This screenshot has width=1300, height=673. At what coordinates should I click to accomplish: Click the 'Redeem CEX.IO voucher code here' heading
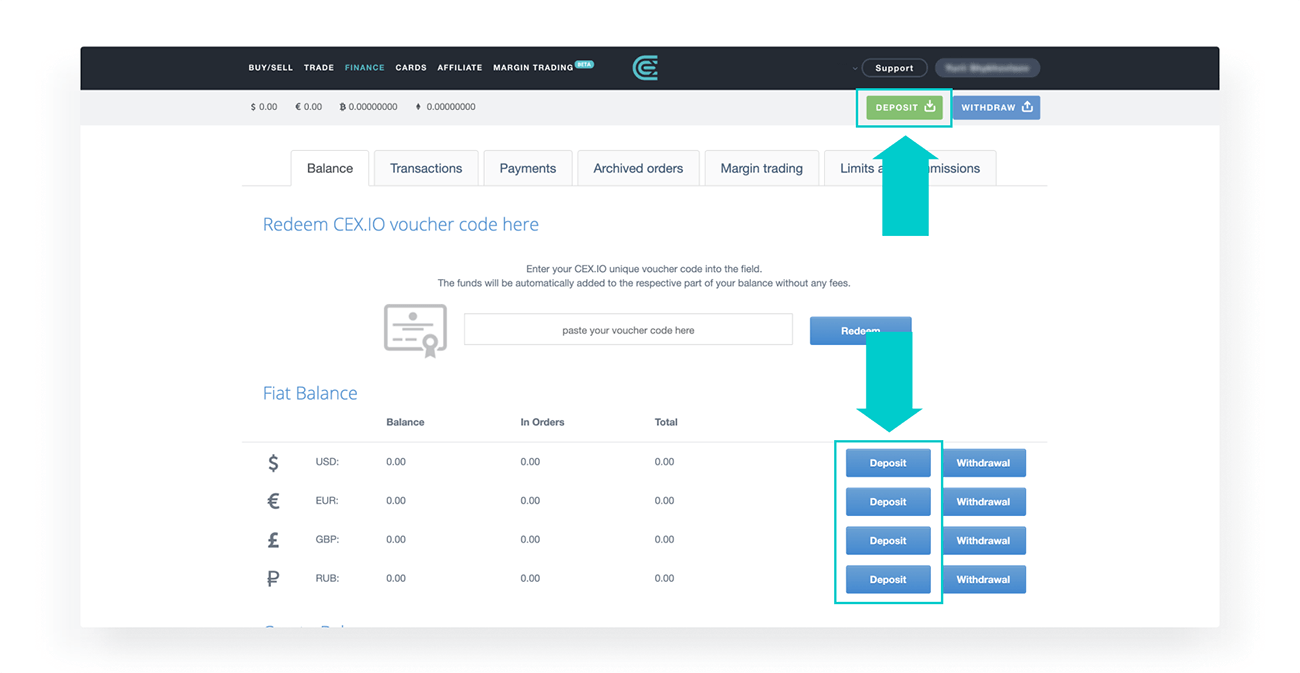tap(401, 225)
